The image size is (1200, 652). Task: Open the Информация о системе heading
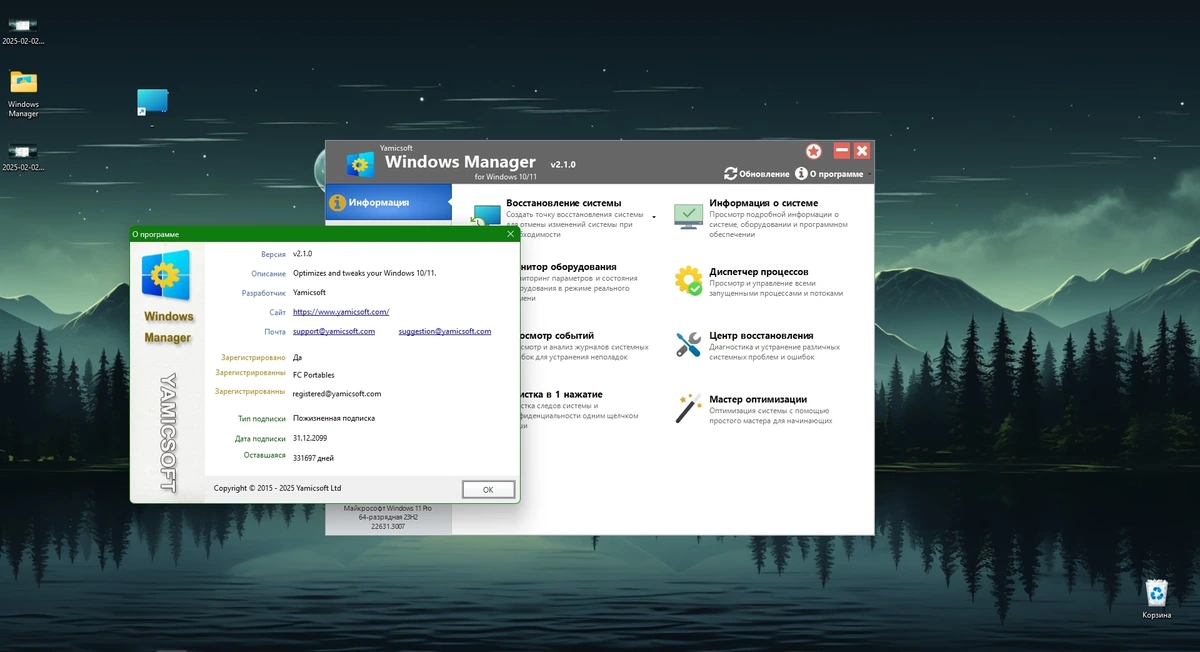764,203
